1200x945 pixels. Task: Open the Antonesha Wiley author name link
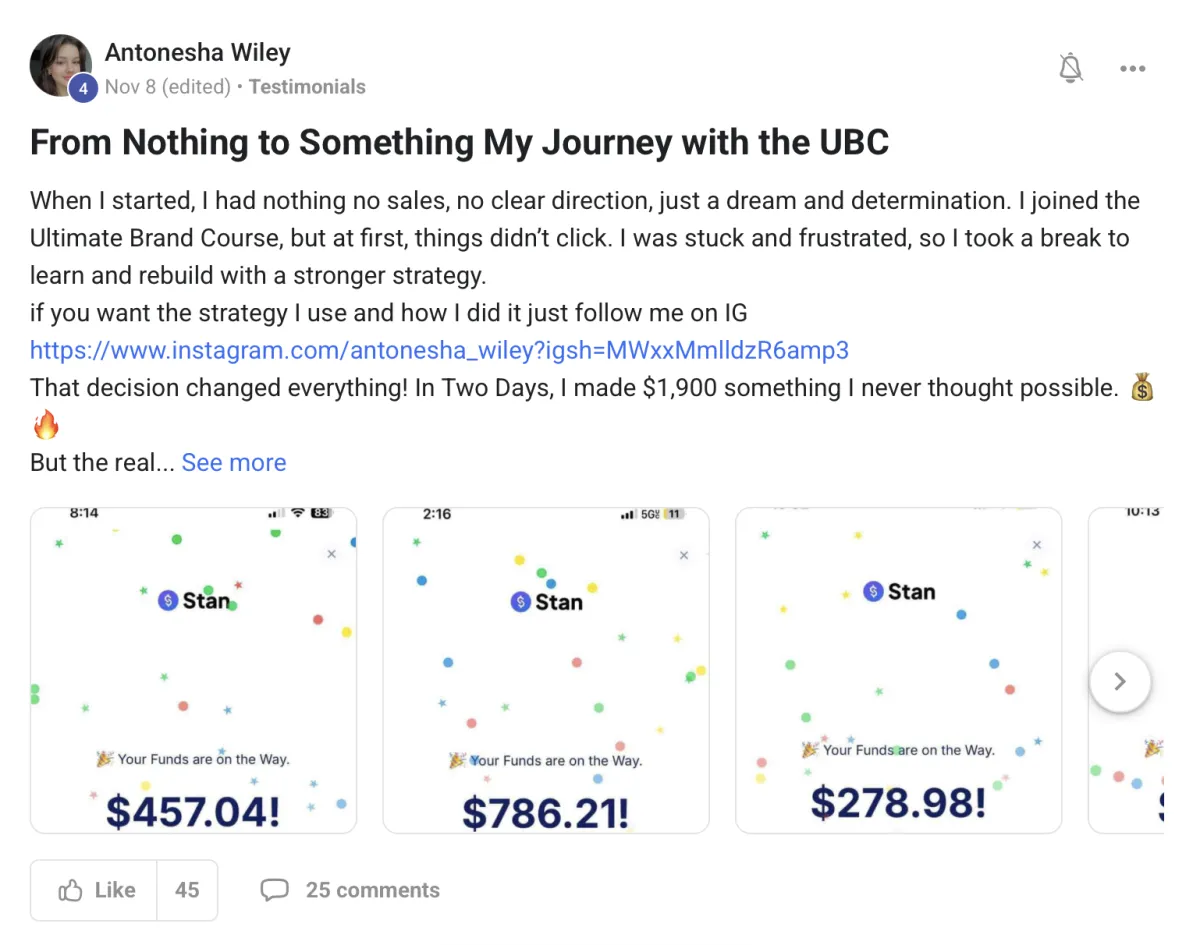(197, 52)
